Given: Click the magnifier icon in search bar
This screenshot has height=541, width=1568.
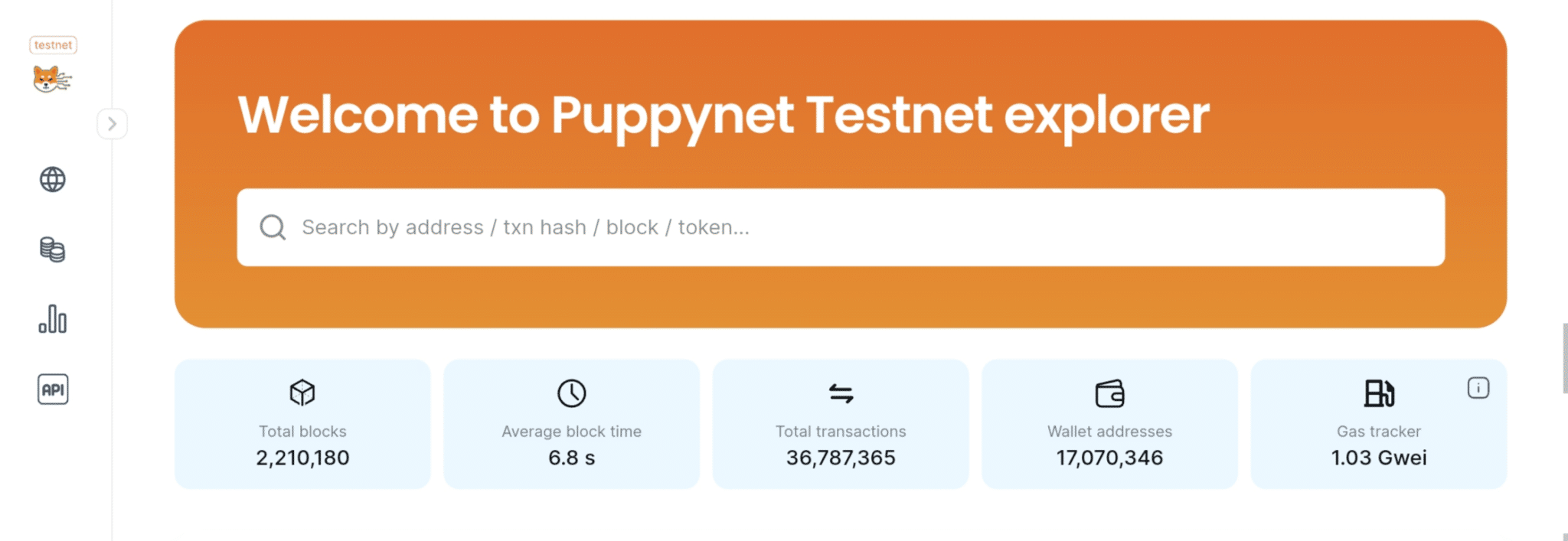Looking at the screenshot, I should pos(273,227).
